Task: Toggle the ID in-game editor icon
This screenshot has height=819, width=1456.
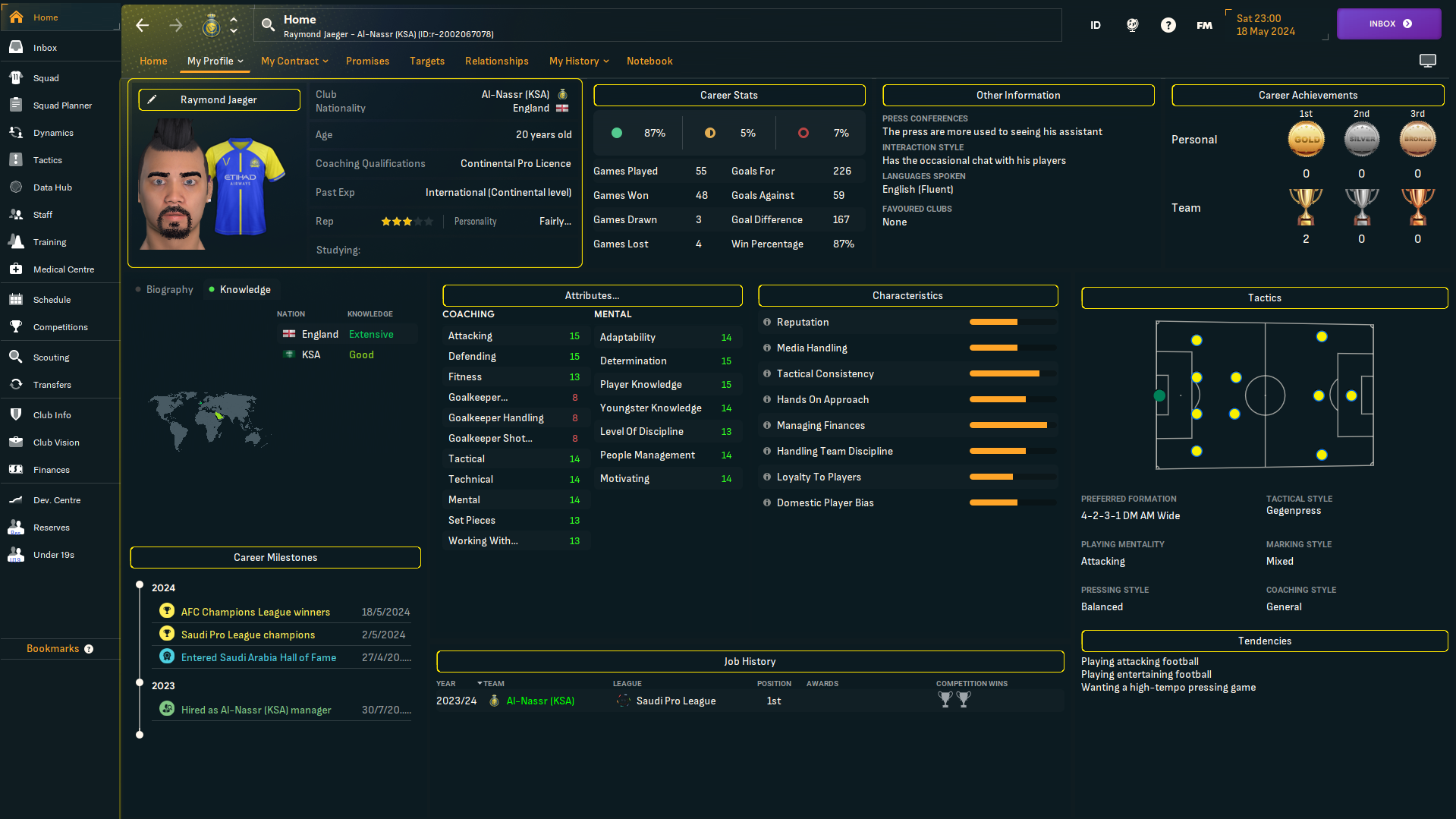Action: pos(1096,25)
